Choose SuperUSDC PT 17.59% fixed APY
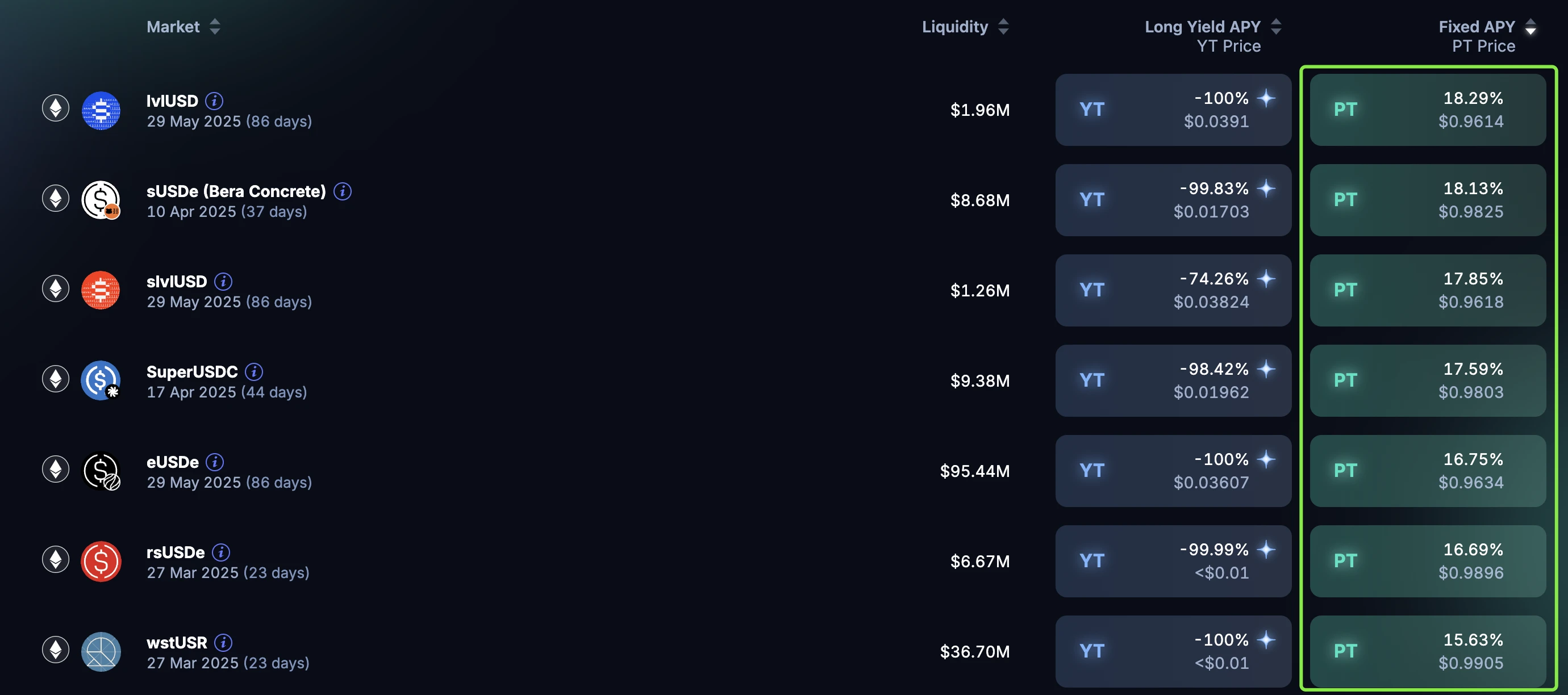Screen dimensions: 1568x695 [x=1427, y=381]
